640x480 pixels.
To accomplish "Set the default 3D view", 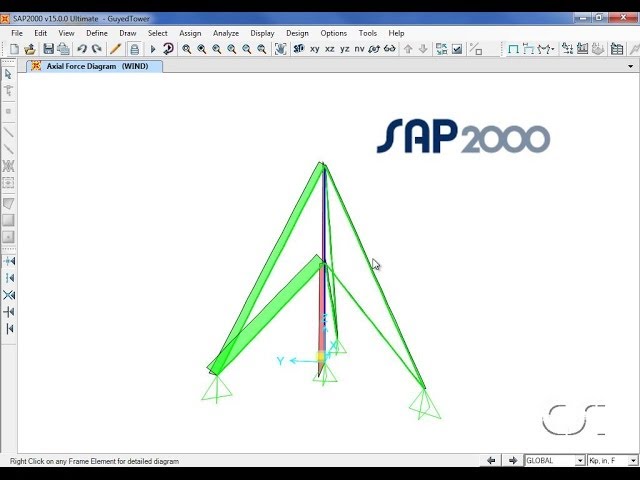I will pos(299,49).
